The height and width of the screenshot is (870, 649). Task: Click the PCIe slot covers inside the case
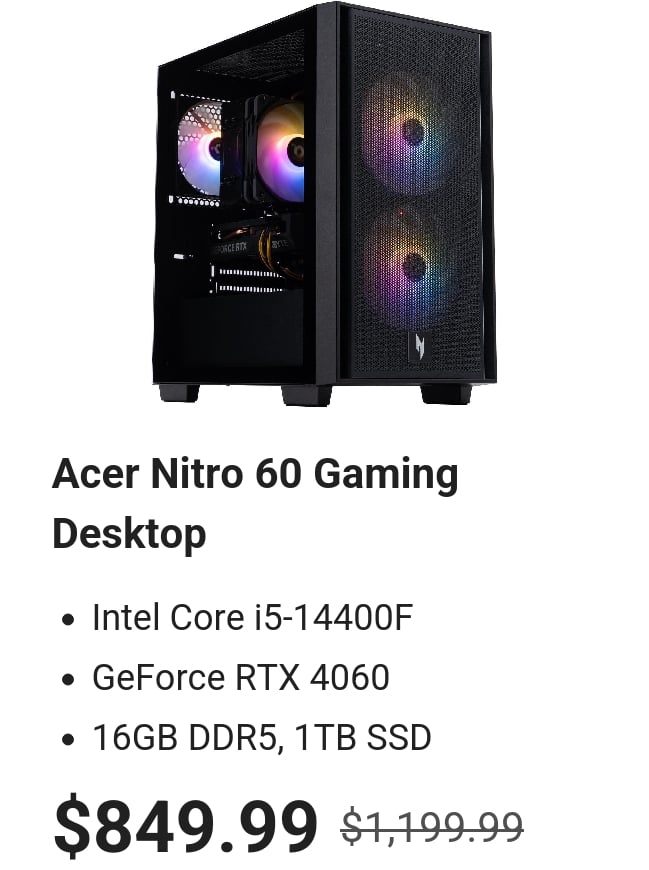(x=248, y=280)
